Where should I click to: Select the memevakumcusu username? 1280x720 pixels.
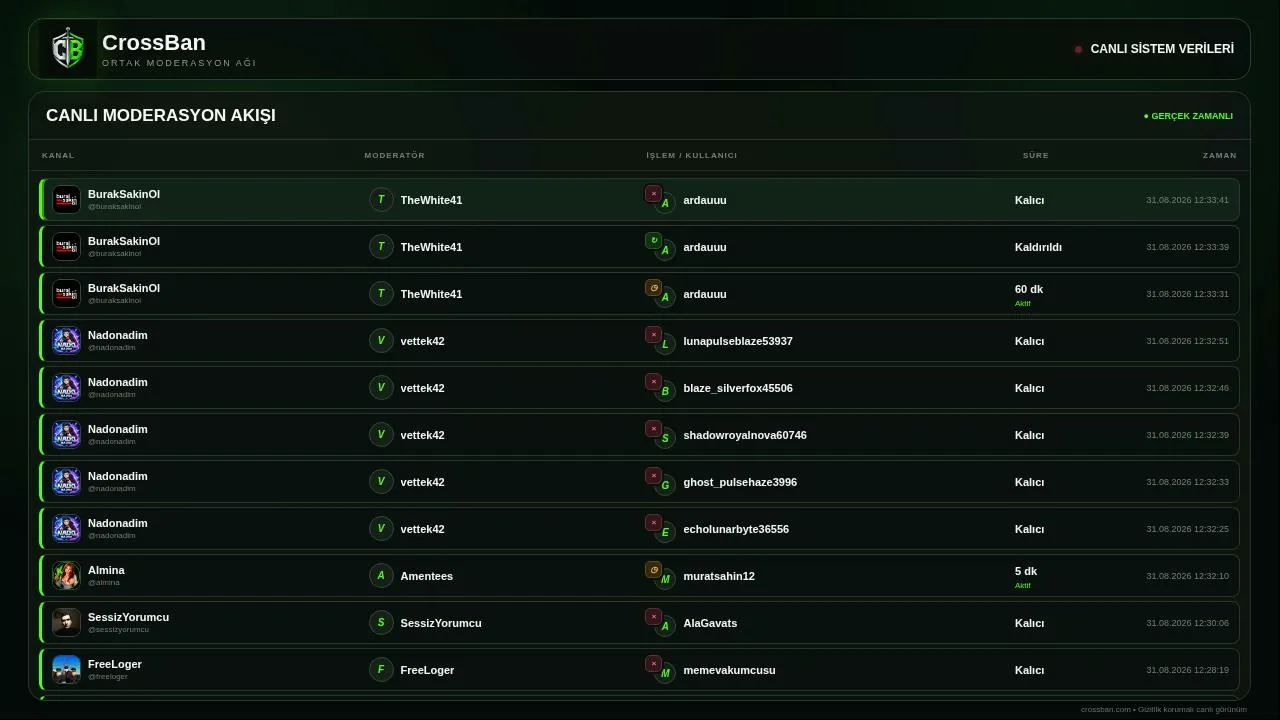pos(729,670)
